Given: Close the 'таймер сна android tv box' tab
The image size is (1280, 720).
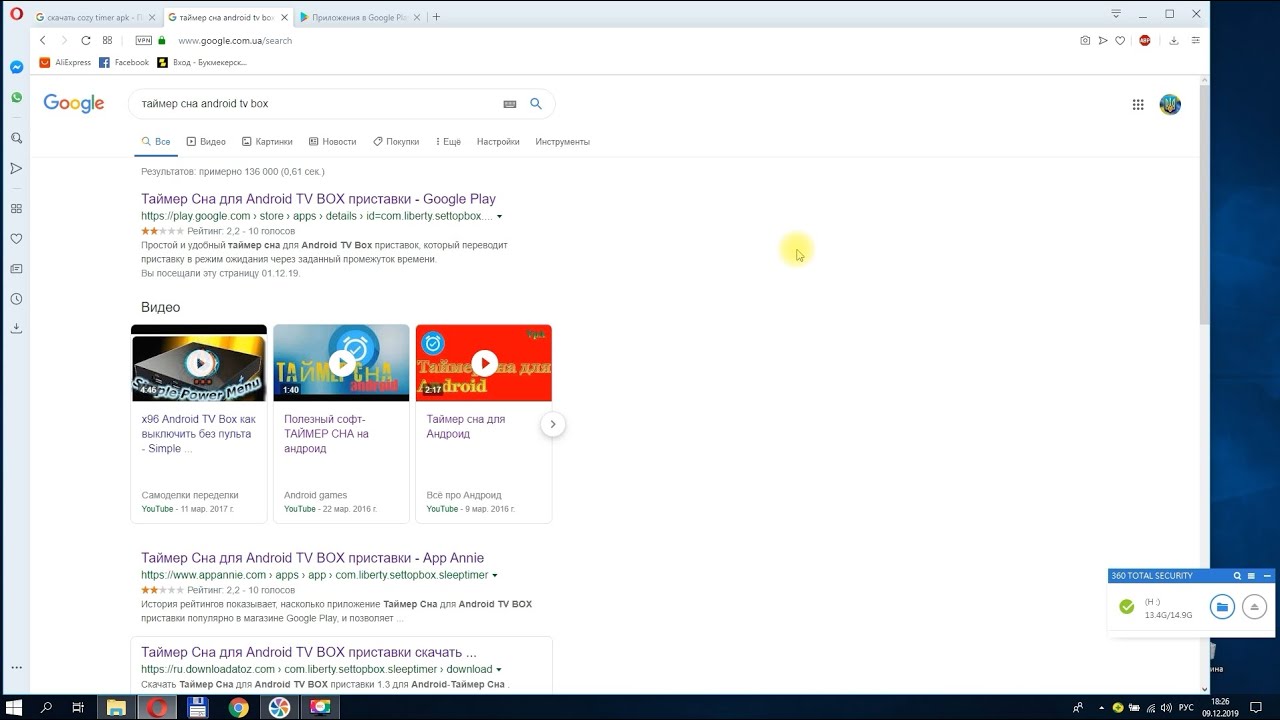Looking at the screenshot, I should (x=284, y=17).
